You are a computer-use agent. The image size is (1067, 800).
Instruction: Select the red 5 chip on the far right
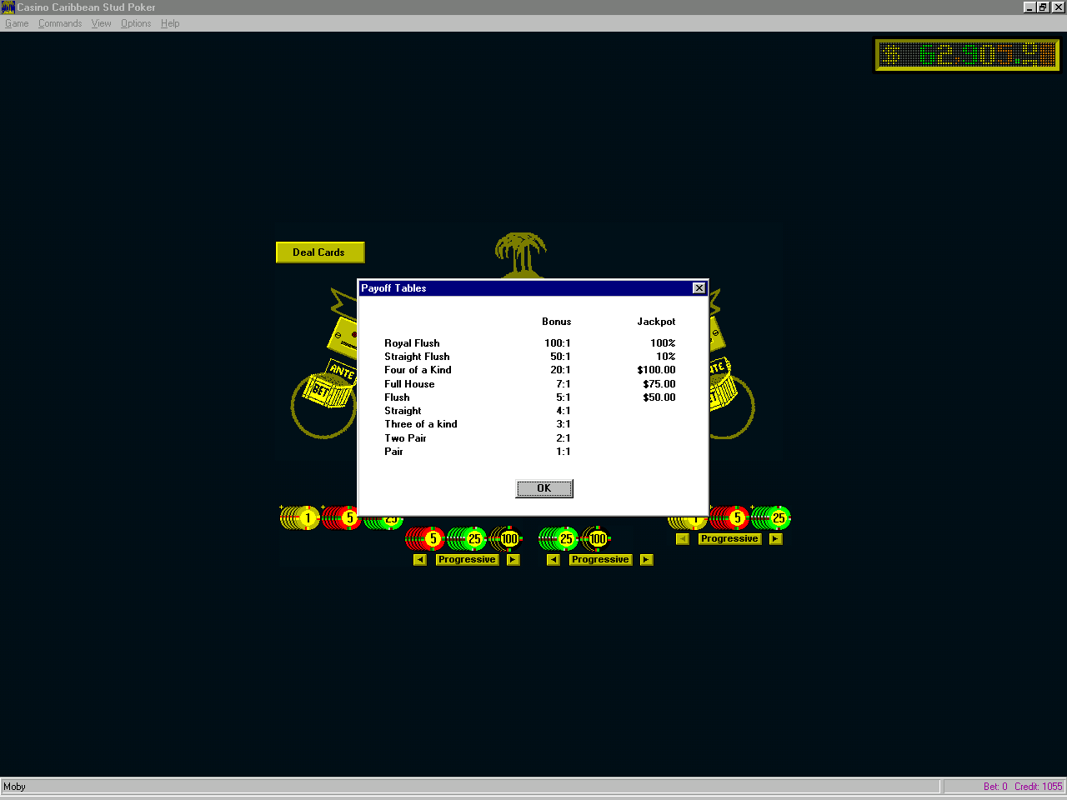tap(738, 518)
